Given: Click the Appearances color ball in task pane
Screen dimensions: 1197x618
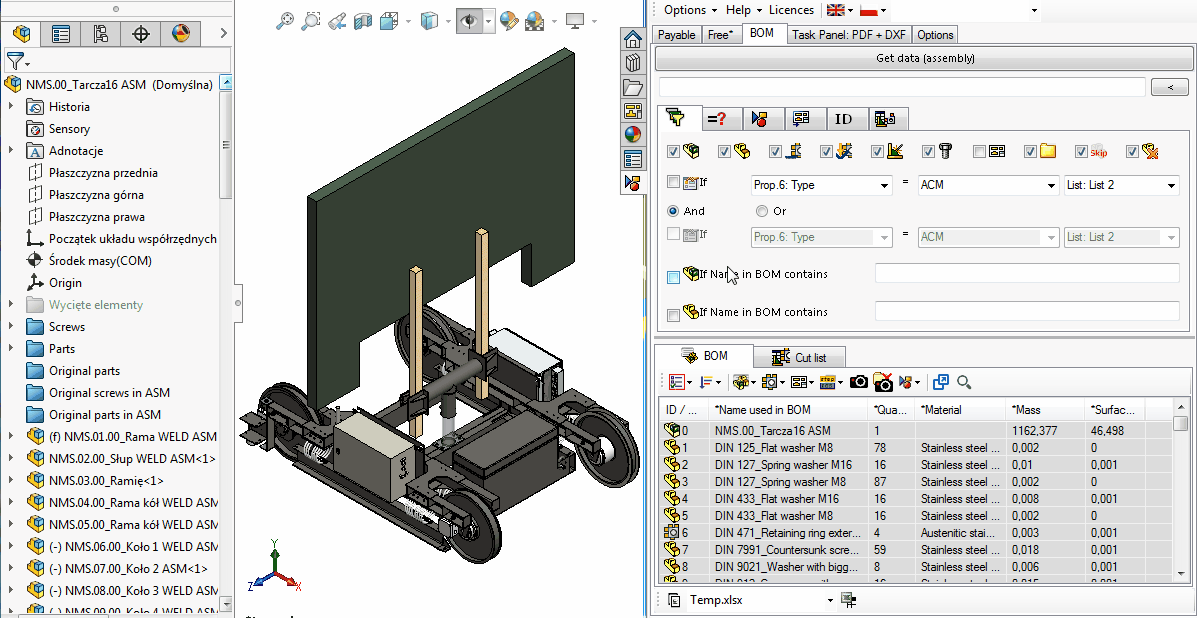Looking at the screenshot, I should pyautogui.click(x=632, y=135).
